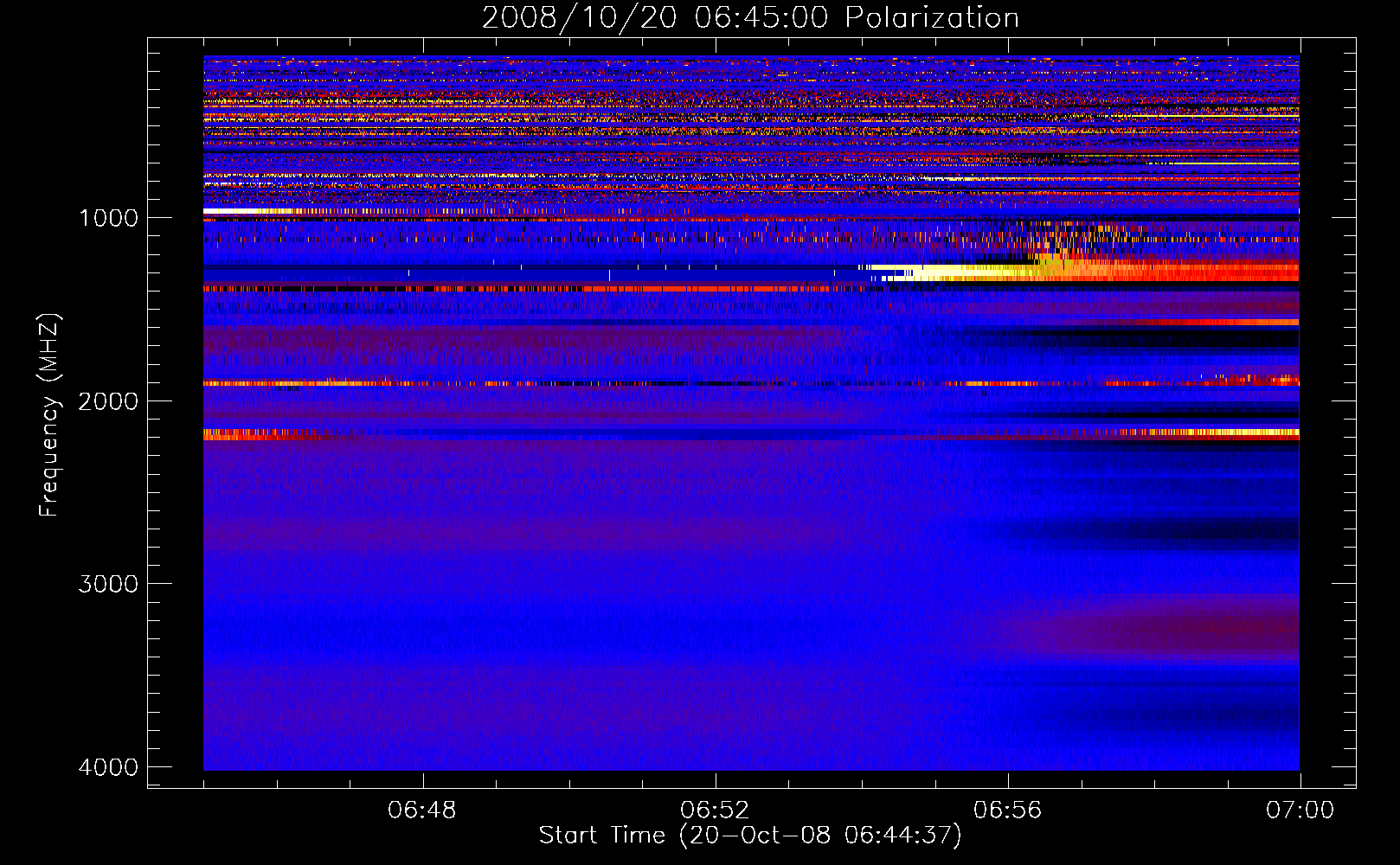Click the 'Start Time (20-Oct-08 06:44:37)' axis label
1400x865 pixels.
[750, 836]
